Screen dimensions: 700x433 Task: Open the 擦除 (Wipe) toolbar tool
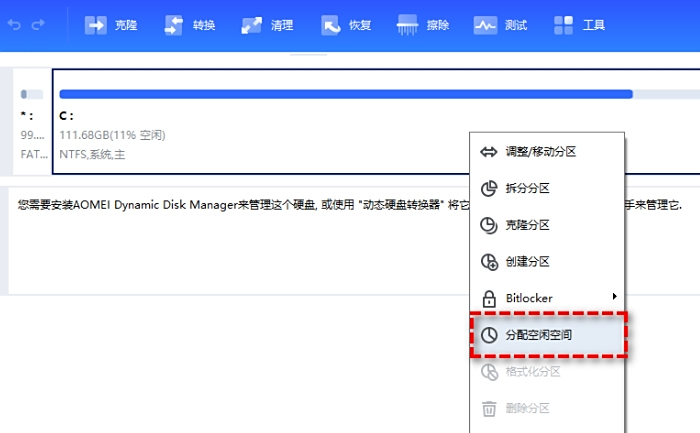424,25
